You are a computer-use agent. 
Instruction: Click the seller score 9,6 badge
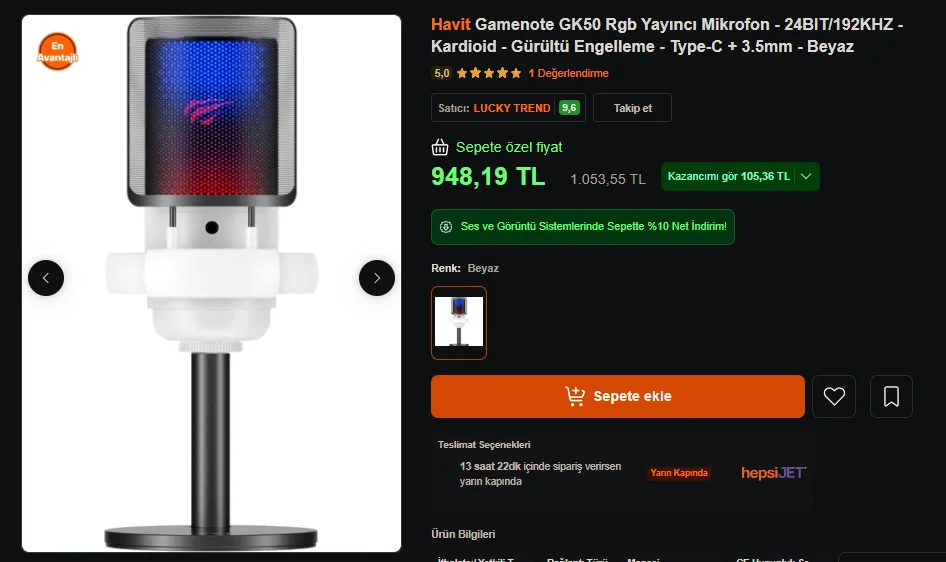click(569, 108)
